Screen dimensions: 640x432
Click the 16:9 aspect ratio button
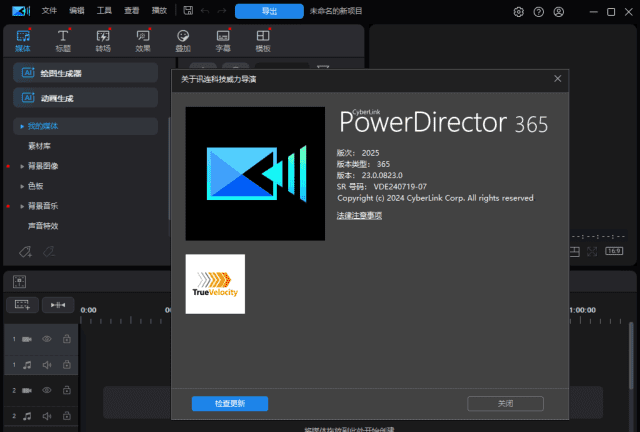[614, 251]
